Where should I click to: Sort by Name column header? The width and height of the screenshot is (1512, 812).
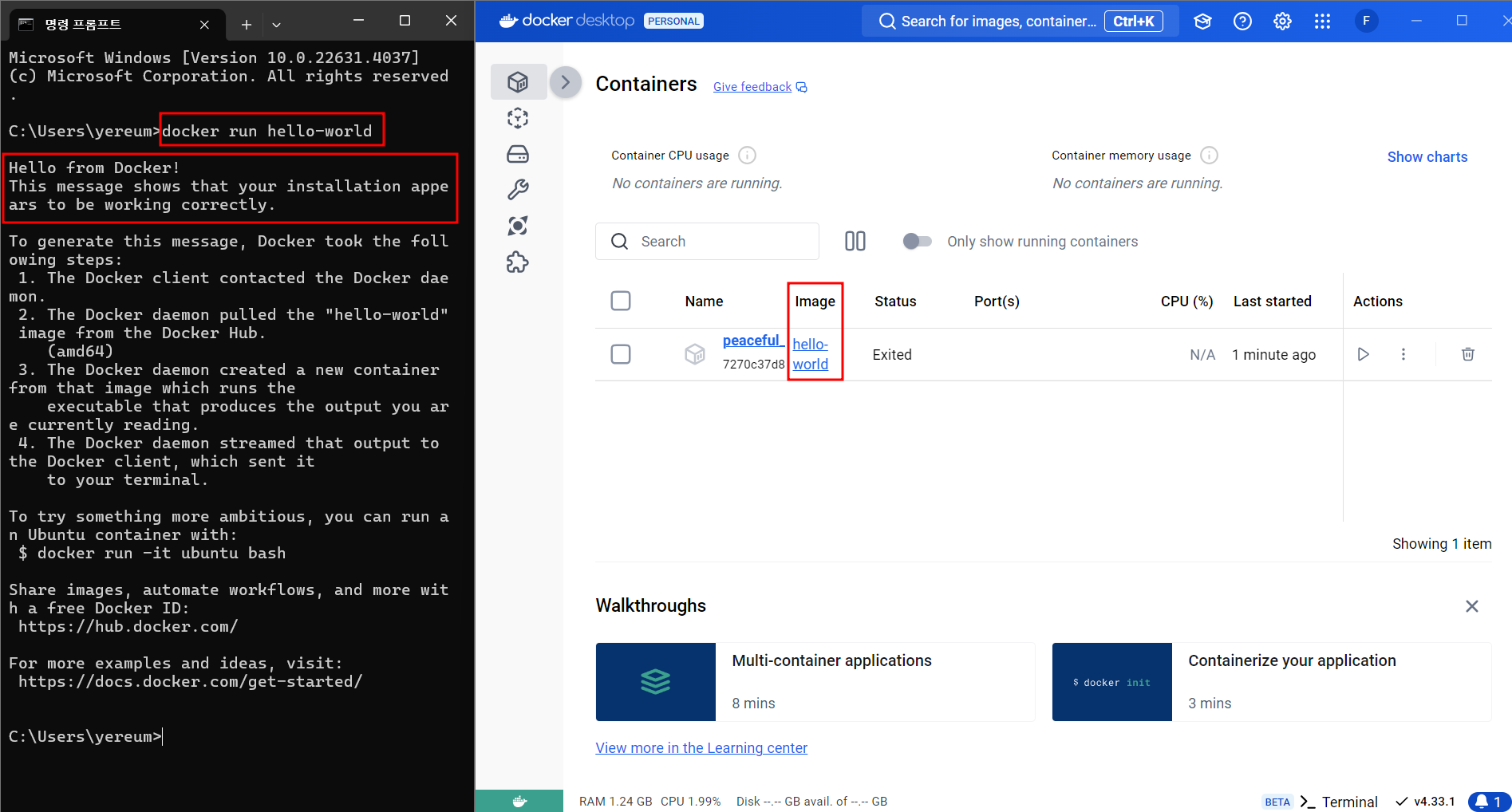[704, 302]
